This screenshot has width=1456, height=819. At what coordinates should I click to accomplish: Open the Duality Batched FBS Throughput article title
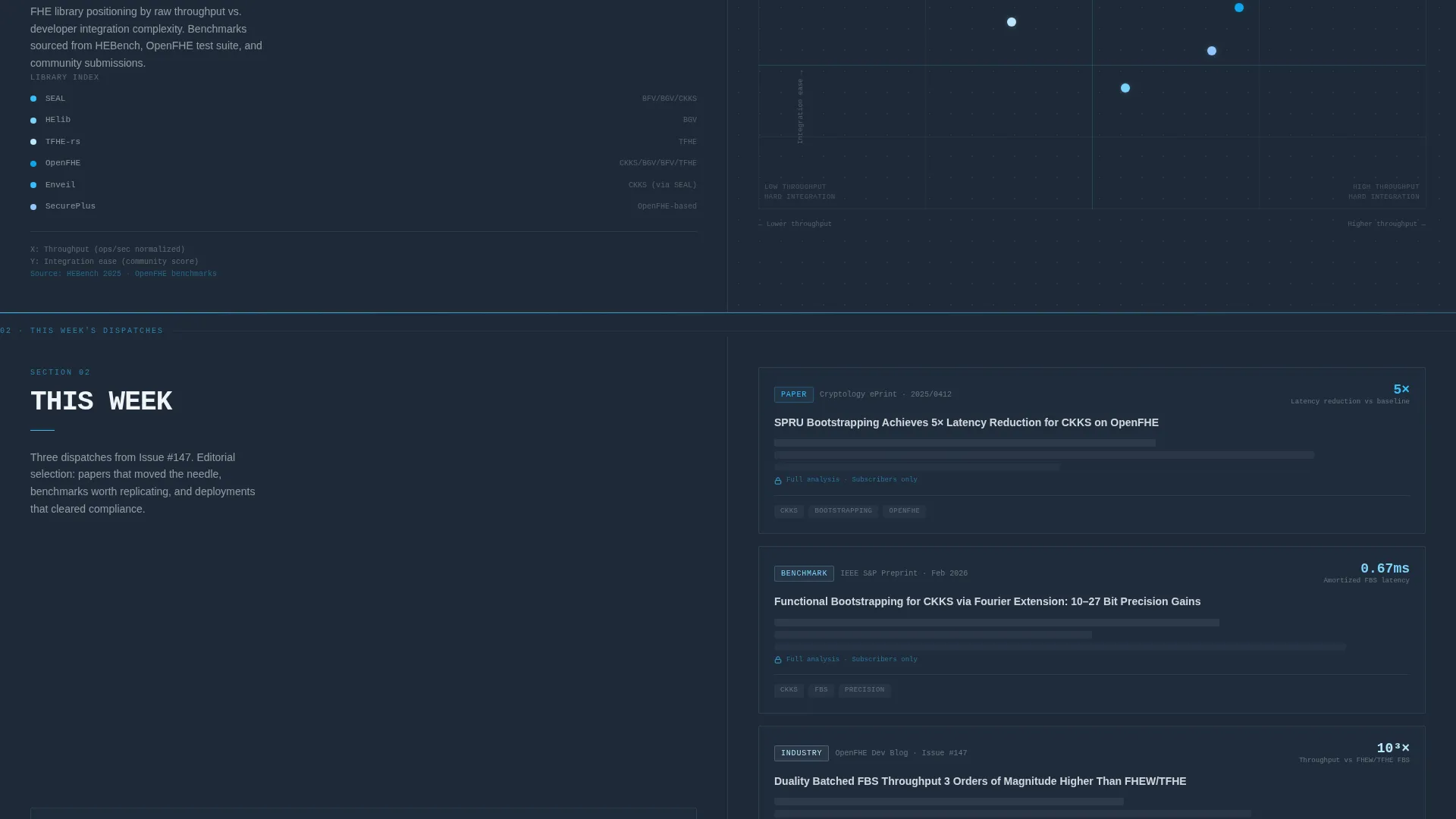point(980,781)
